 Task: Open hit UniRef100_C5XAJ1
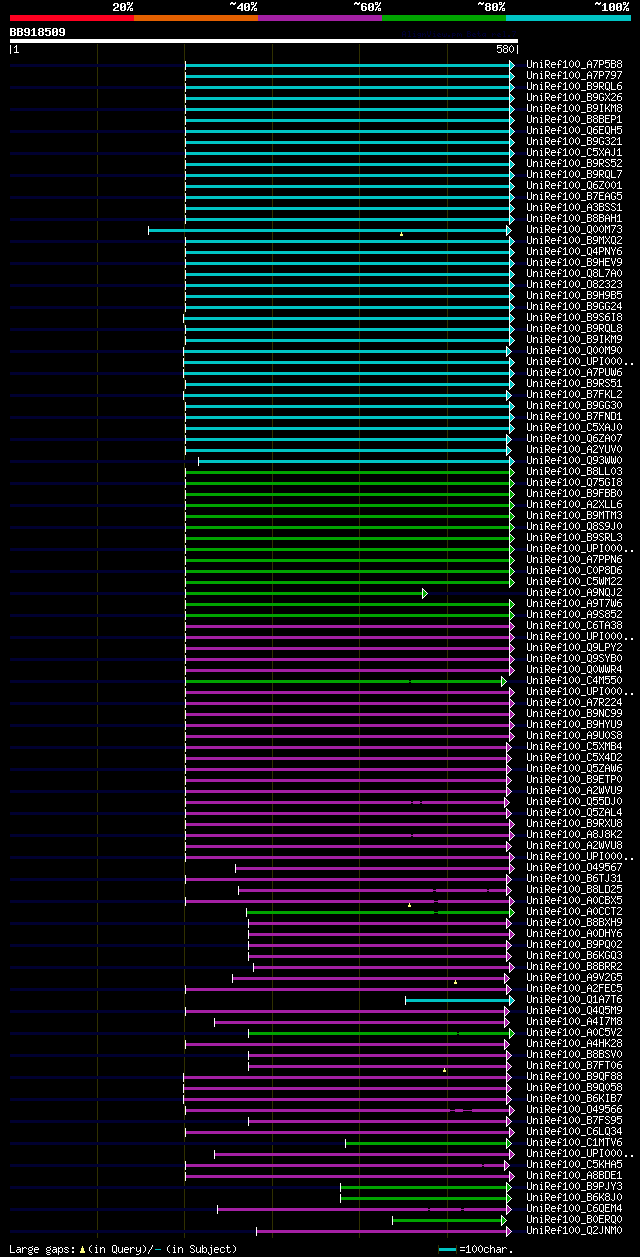574,152
